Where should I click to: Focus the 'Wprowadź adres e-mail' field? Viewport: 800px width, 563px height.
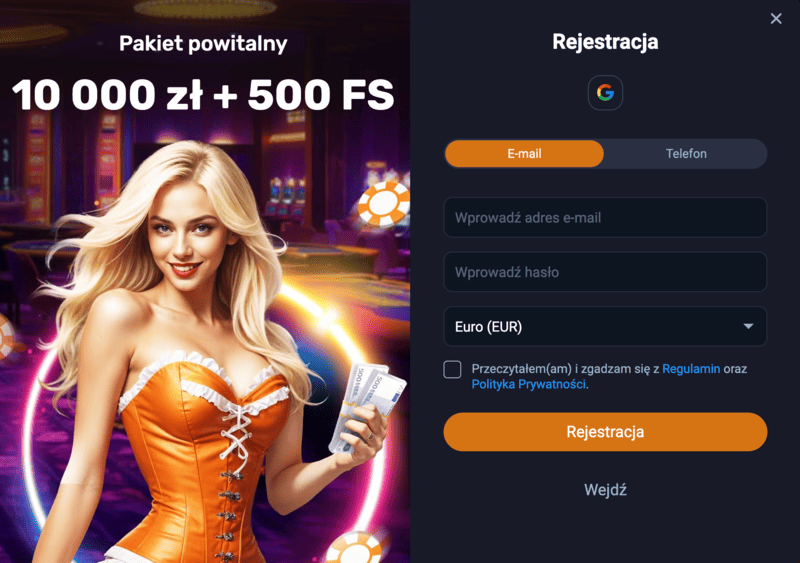coord(605,218)
